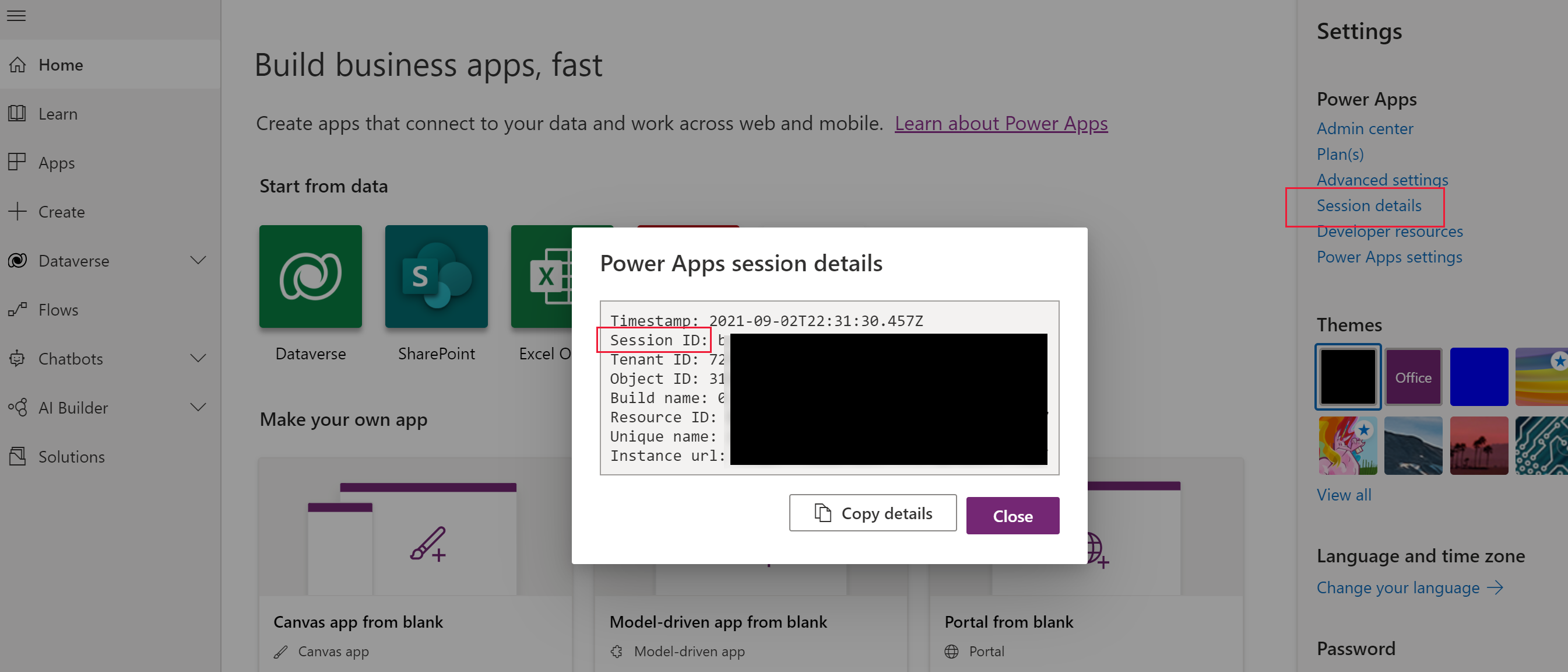Select the dark black theme swatch

pos(1347,377)
